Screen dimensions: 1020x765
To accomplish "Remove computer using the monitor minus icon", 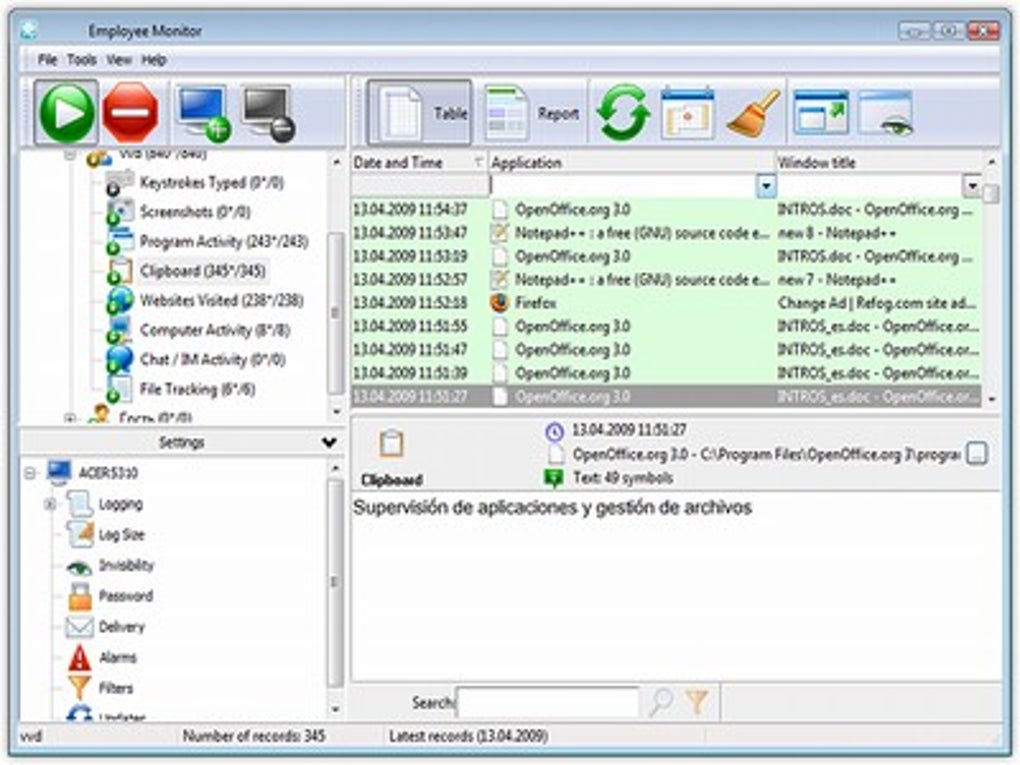I will pos(267,113).
